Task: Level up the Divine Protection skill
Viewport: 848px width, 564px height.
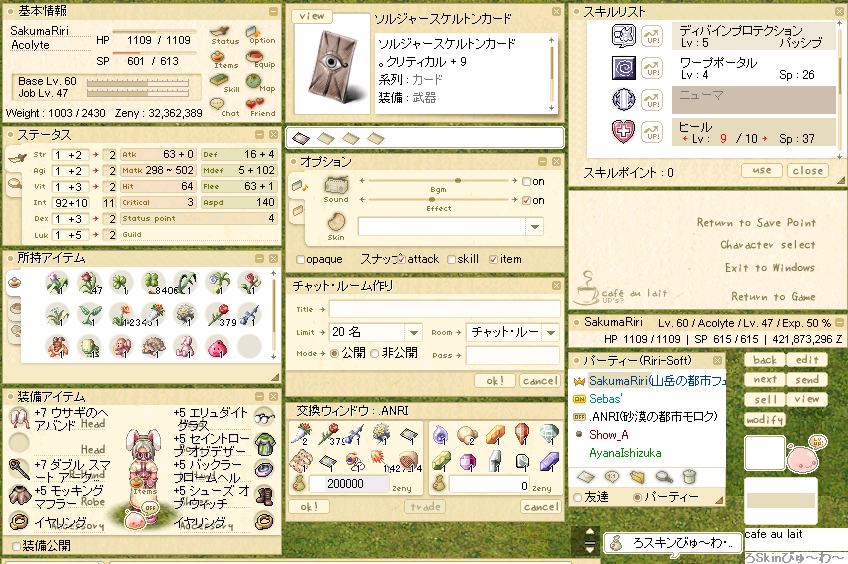Action: click(x=652, y=37)
